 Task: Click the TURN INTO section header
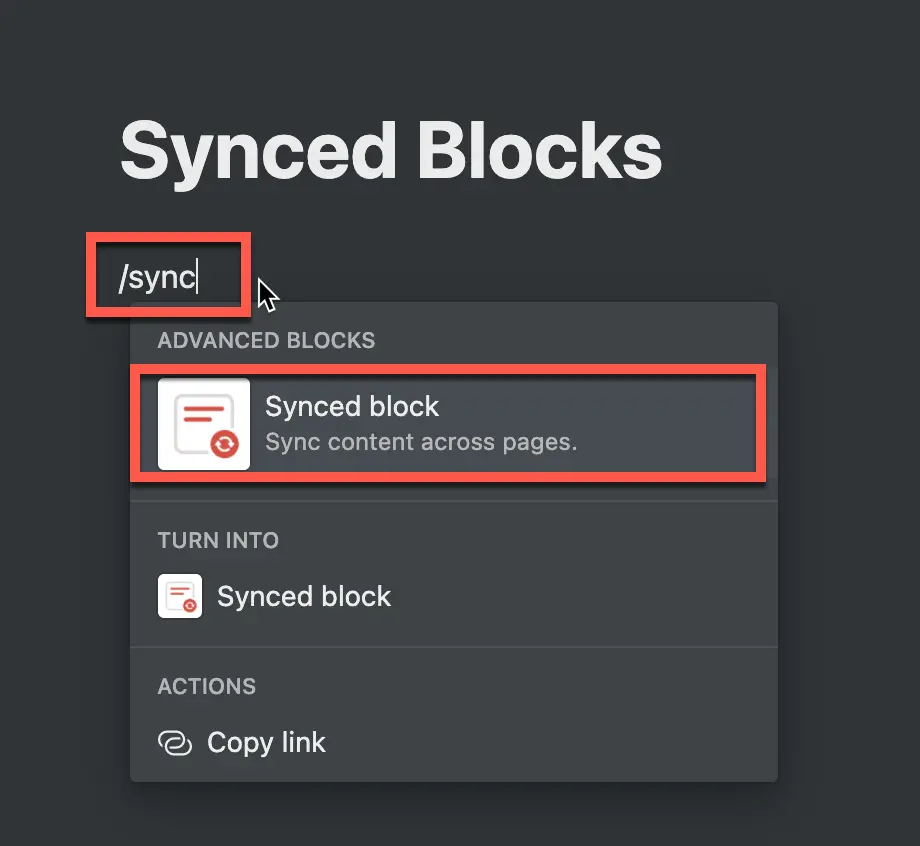pyautogui.click(x=218, y=540)
